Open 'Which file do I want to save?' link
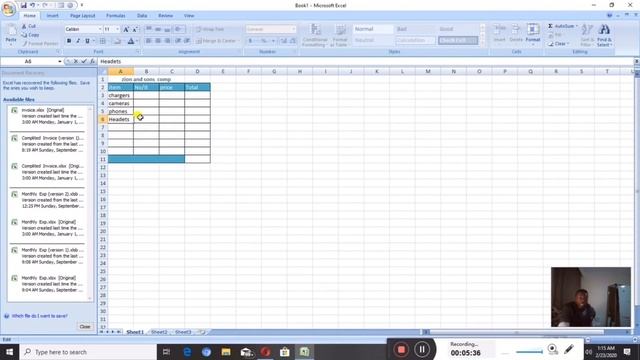Viewport: 640px width, 360px height. (40, 316)
